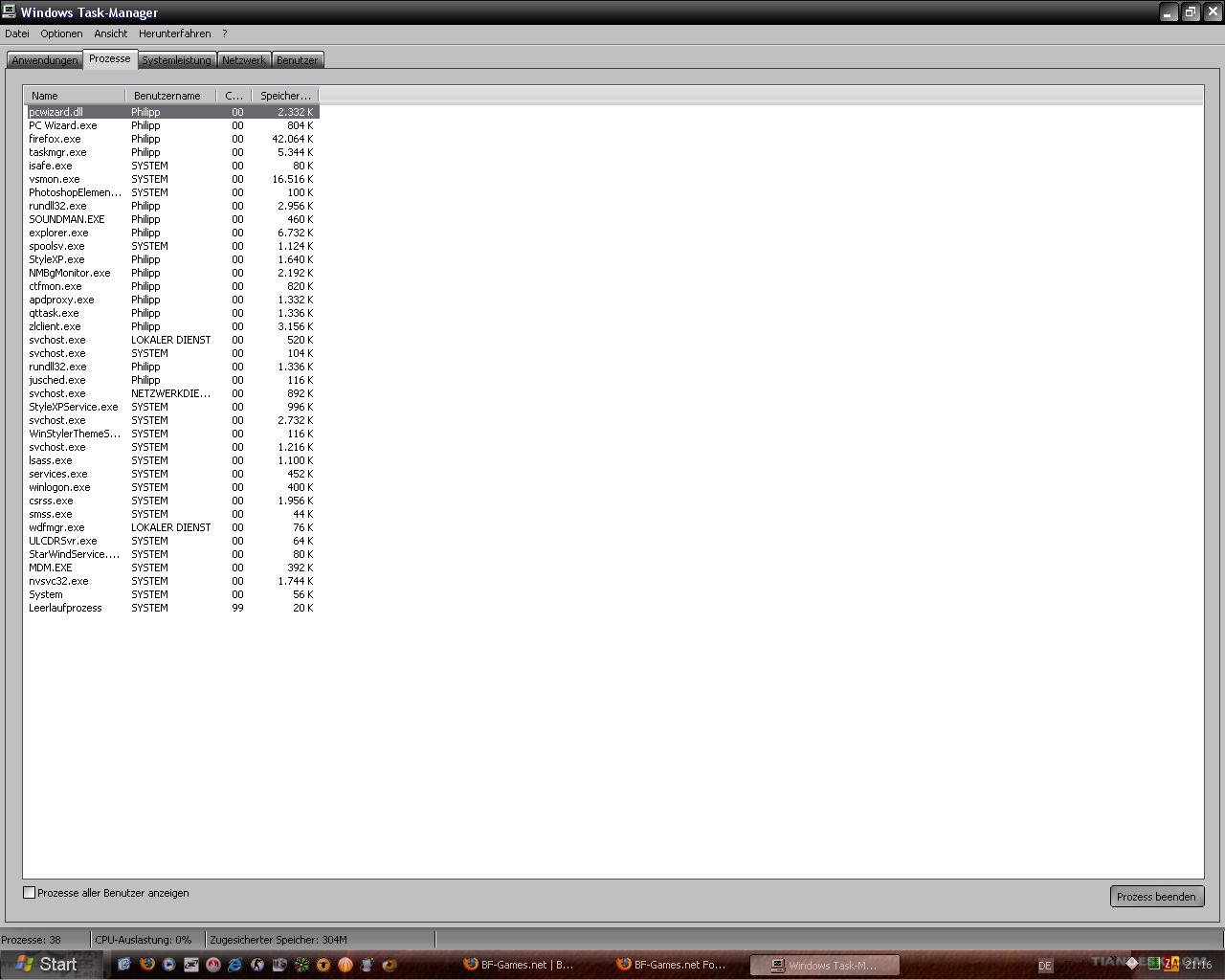Launch Internet Explorer from quick launch
Screen dimensions: 1225x980
[235, 964]
